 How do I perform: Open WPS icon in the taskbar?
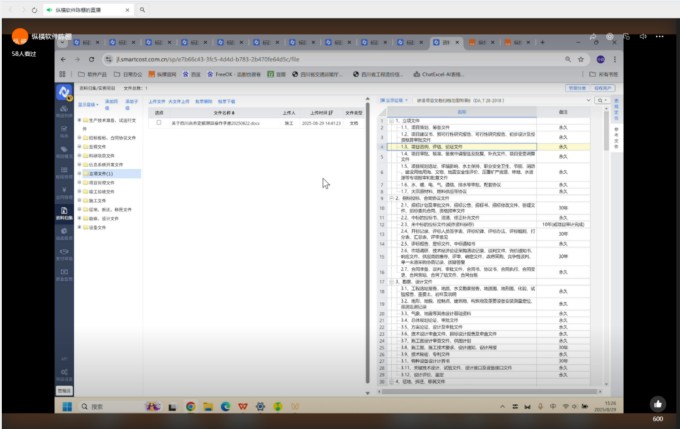click(x=244, y=407)
